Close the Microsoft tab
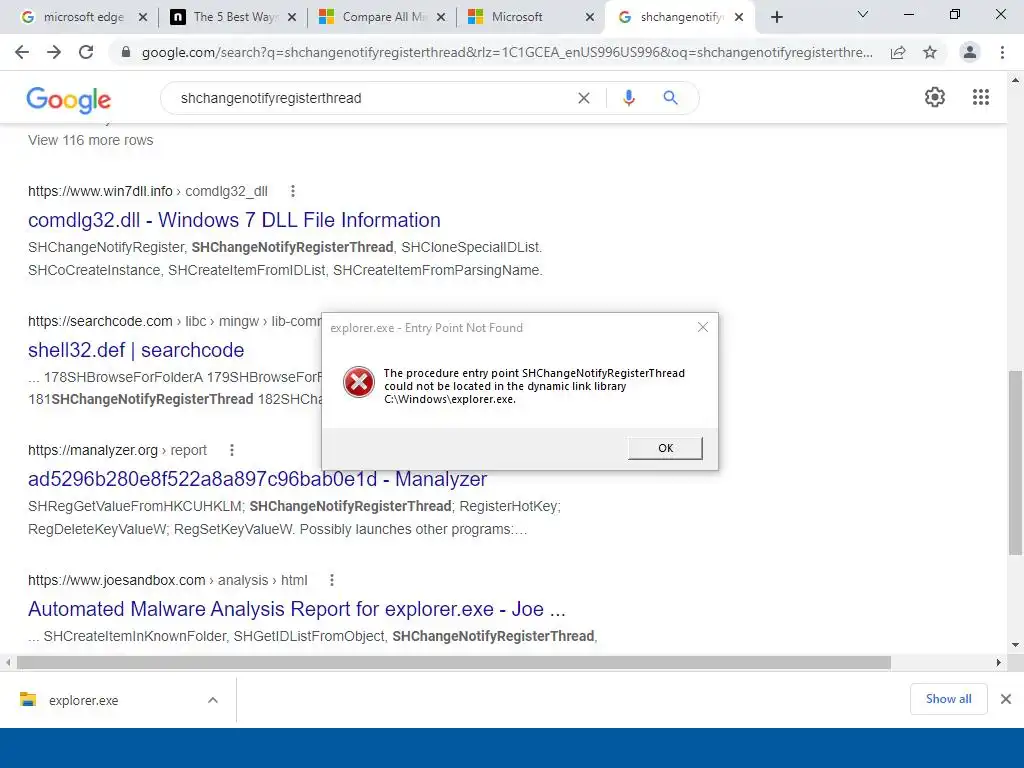 click(590, 18)
